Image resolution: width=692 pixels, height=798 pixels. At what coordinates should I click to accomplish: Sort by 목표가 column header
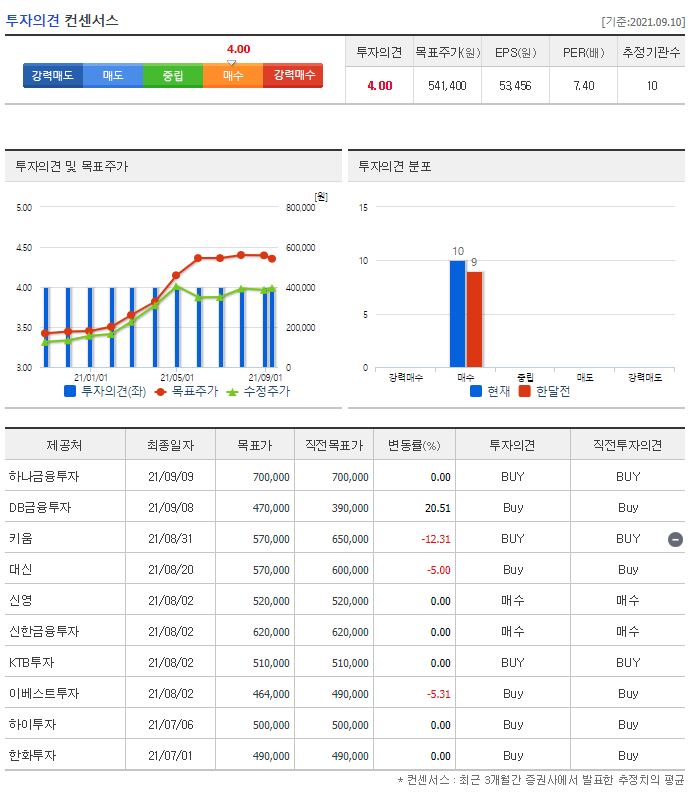pos(255,445)
